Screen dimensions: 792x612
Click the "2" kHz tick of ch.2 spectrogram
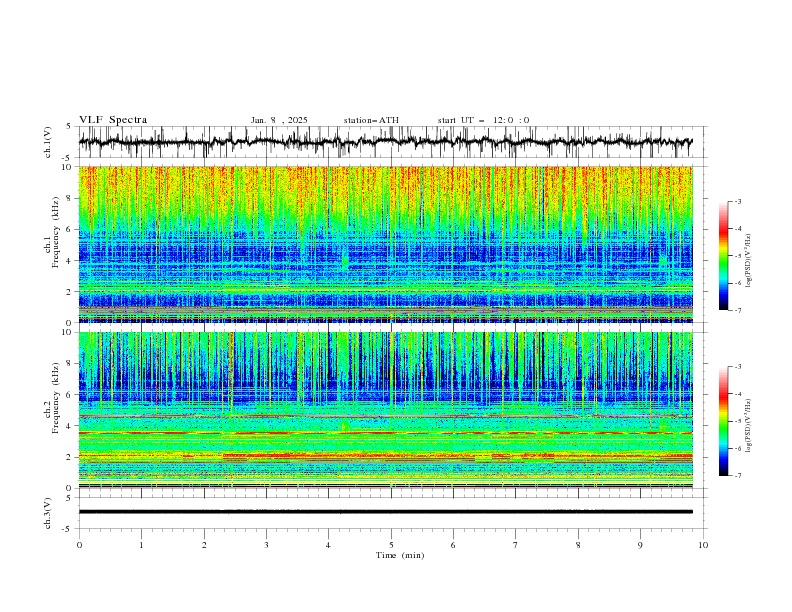70,457
